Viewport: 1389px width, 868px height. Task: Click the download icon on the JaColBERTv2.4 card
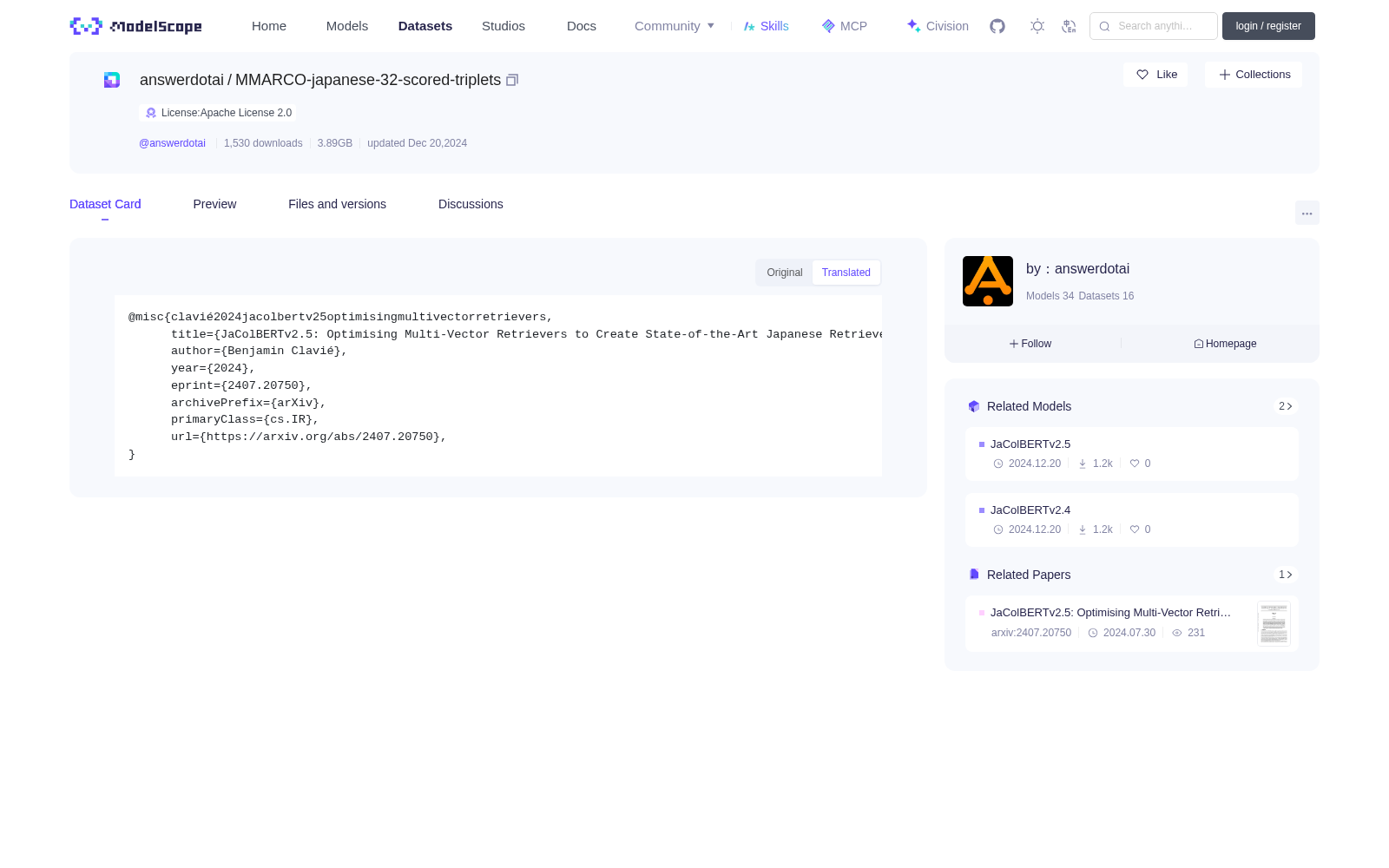click(x=1083, y=529)
